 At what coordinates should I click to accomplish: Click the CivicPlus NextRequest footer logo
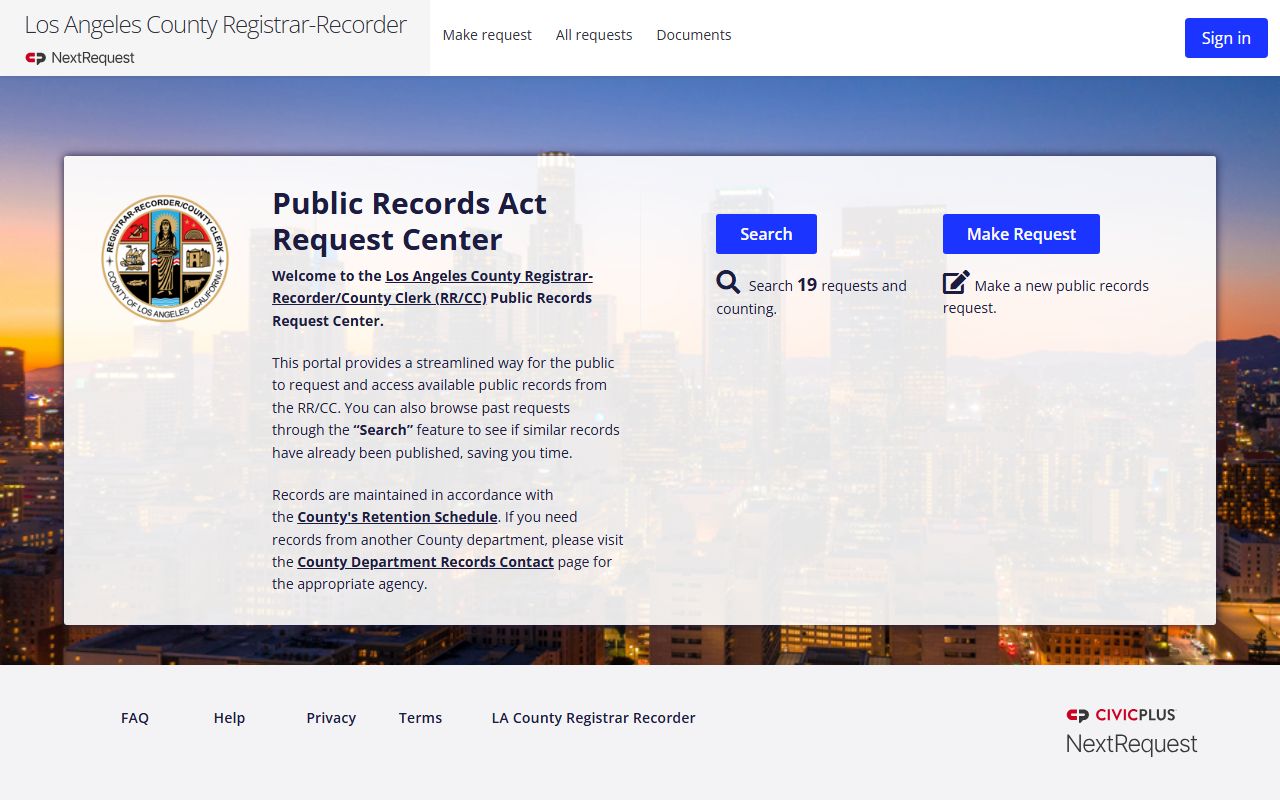[x=1131, y=731]
